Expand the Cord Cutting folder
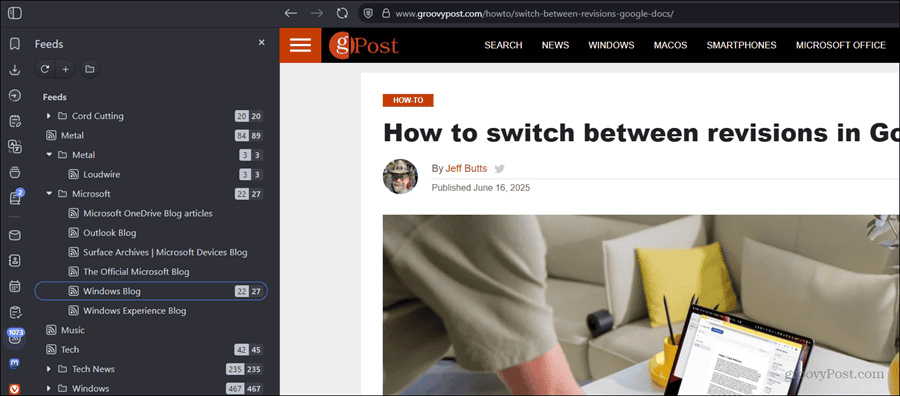 pos(49,116)
